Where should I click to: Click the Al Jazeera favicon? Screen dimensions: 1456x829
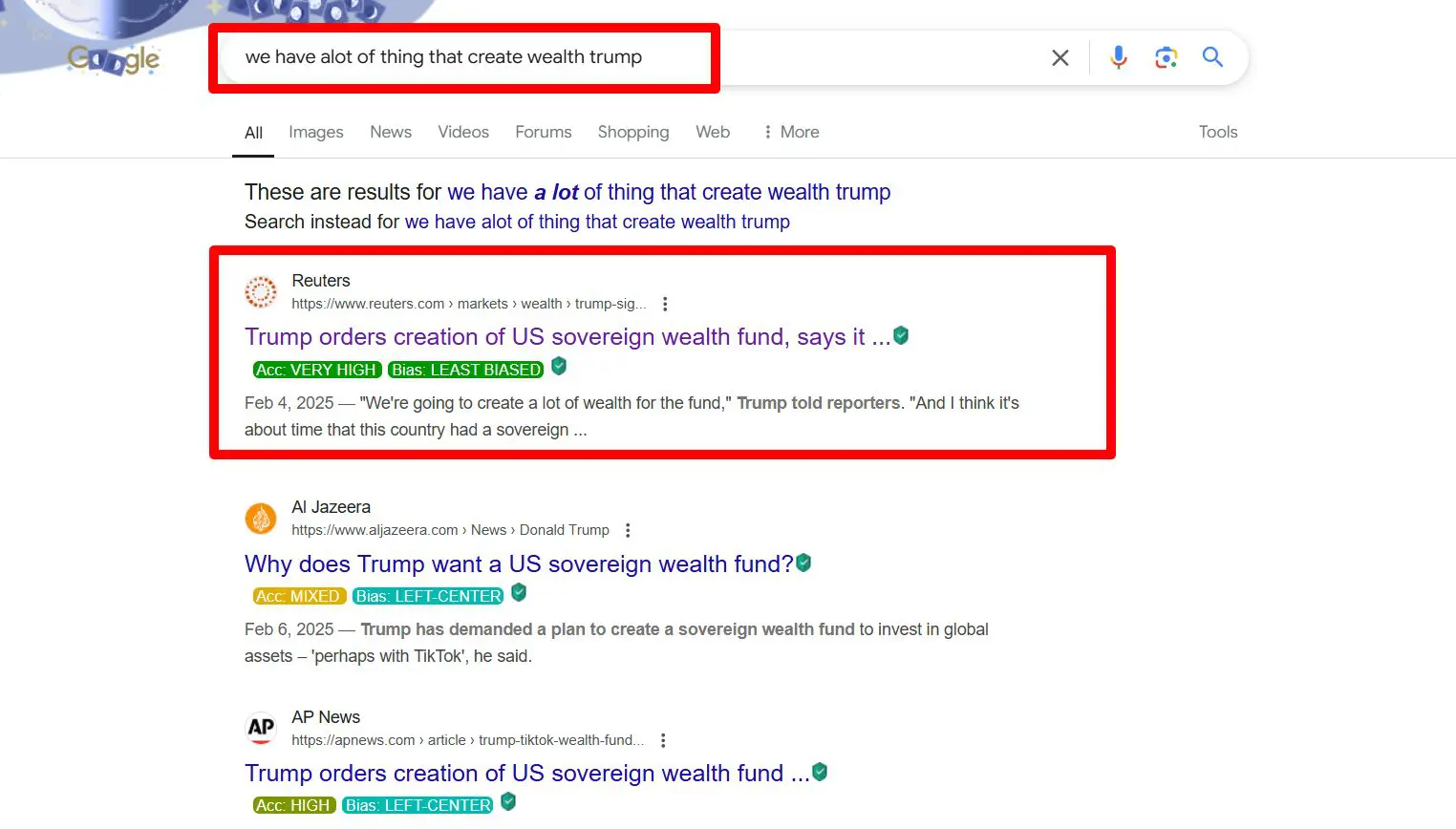[x=261, y=519]
